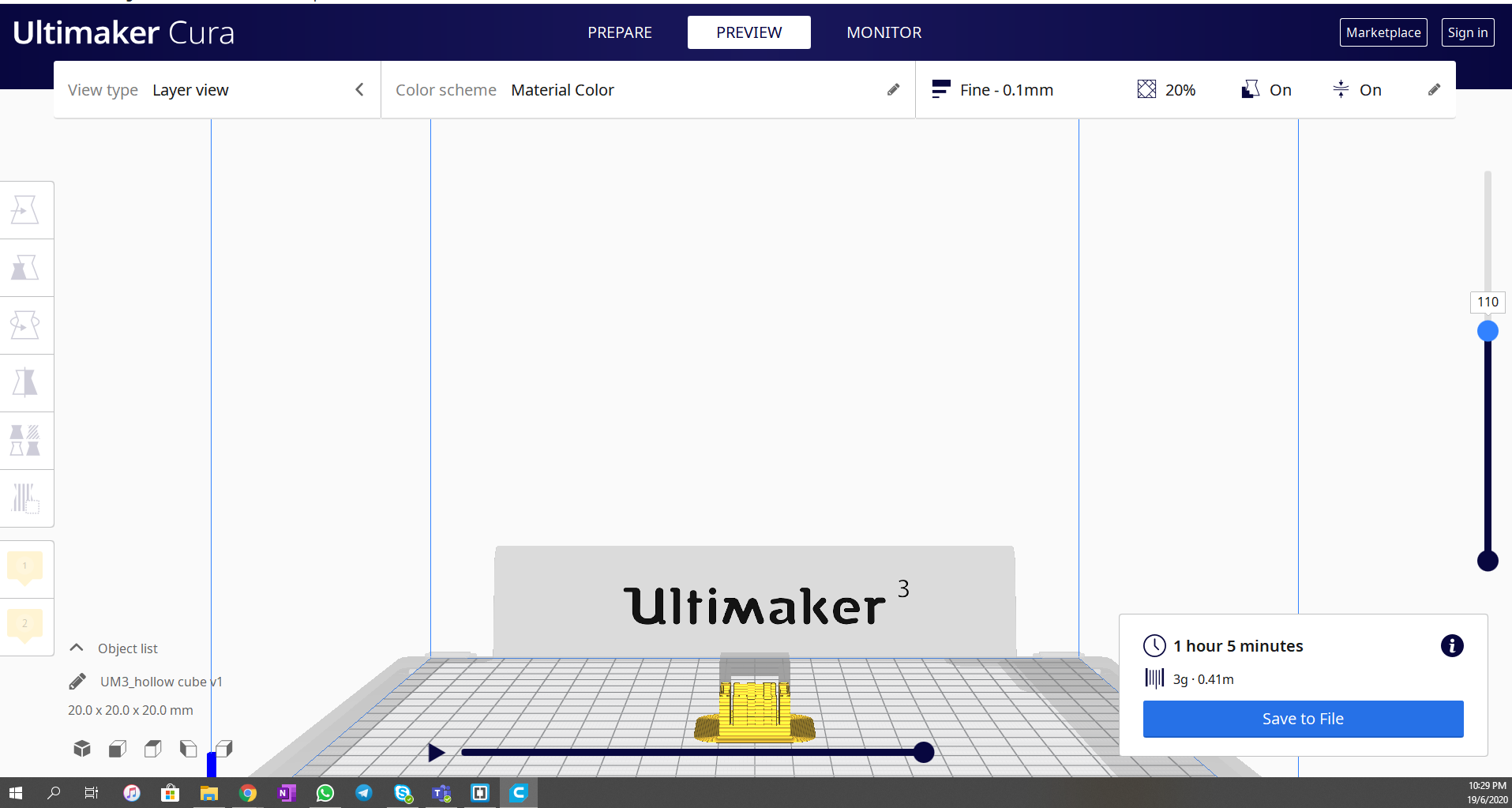Select extruder 1 button
This screenshot has height=808, width=1512.
25,568
